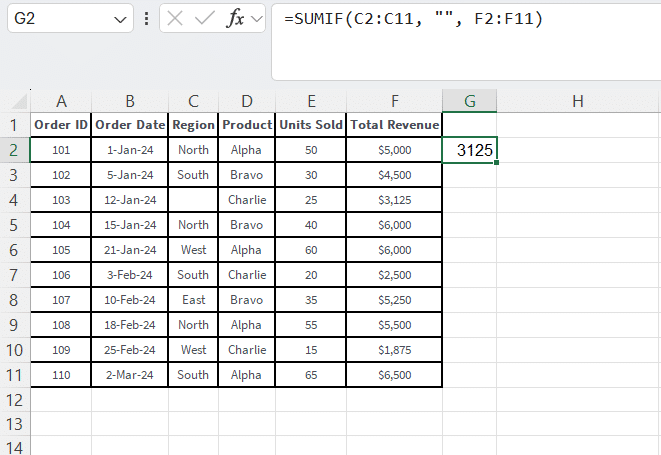Expand the dropdown beside the fx icon
This screenshot has height=455, width=661.
click(x=256, y=19)
